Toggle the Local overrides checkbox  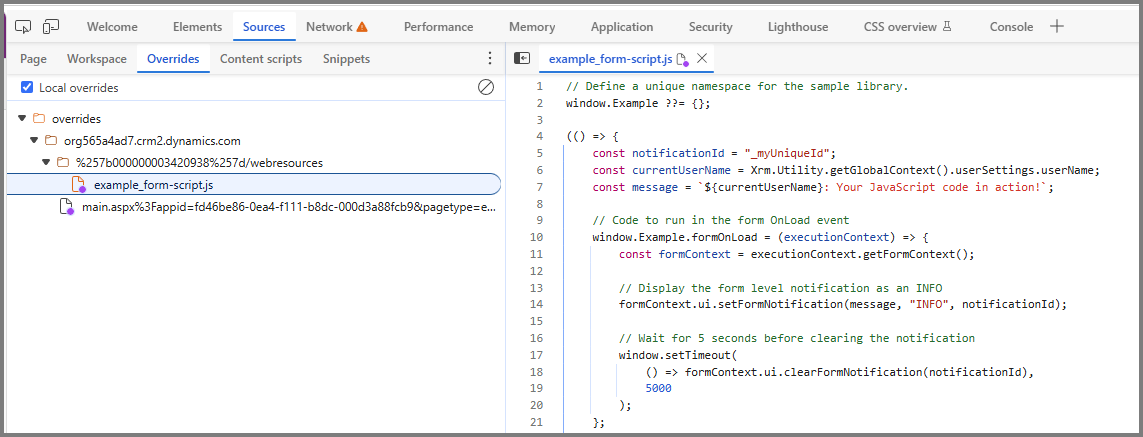tap(27, 88)
